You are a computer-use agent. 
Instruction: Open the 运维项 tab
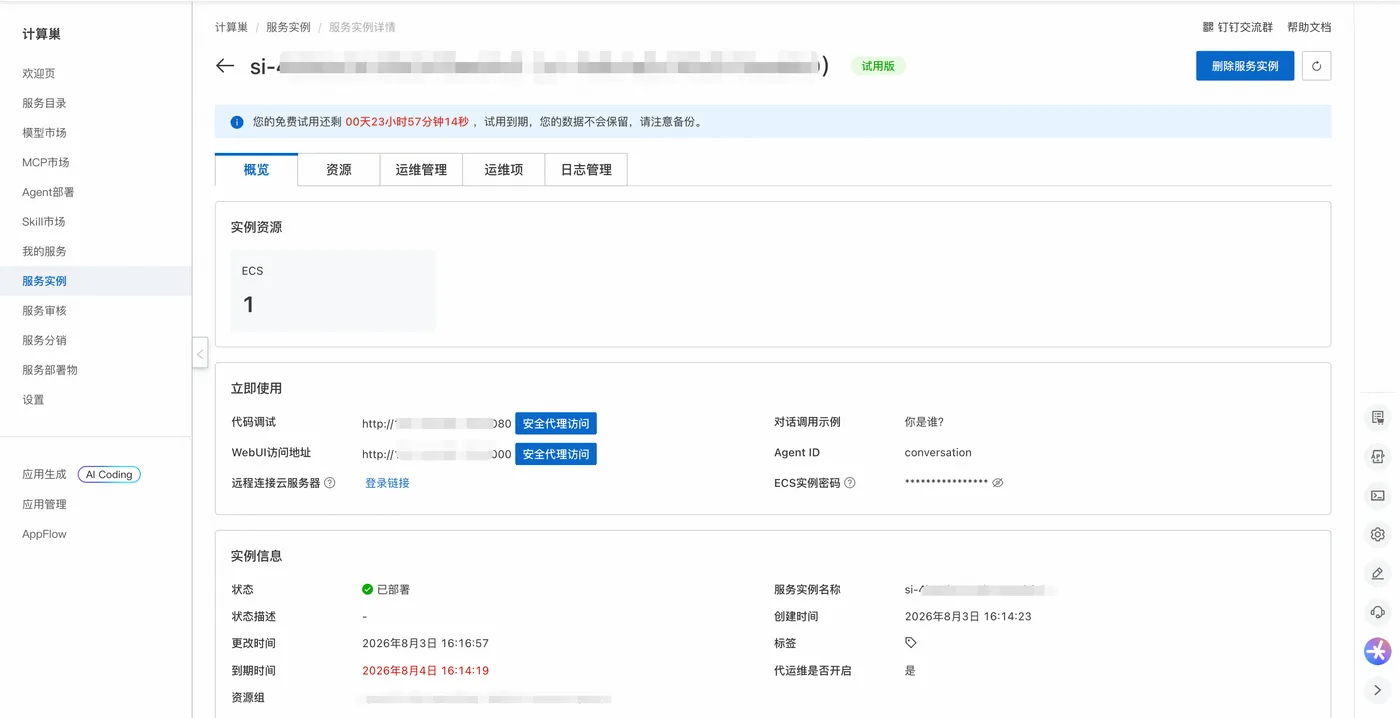coord(504,170)
